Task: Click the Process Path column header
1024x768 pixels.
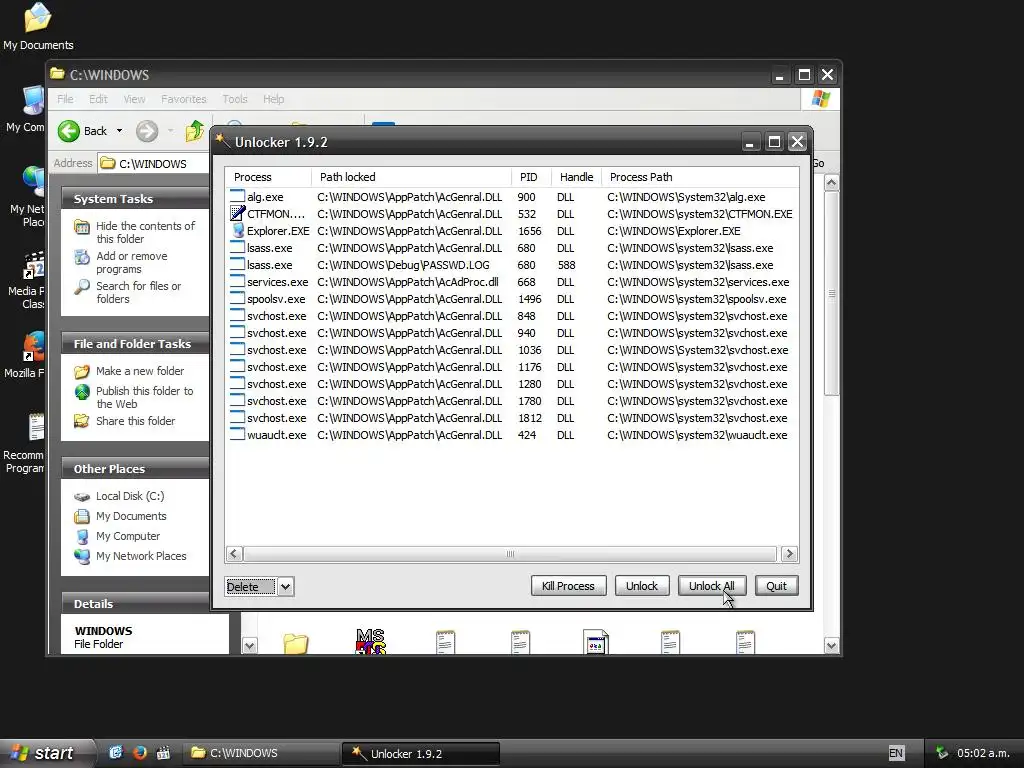Action: (x=700, y=177)
